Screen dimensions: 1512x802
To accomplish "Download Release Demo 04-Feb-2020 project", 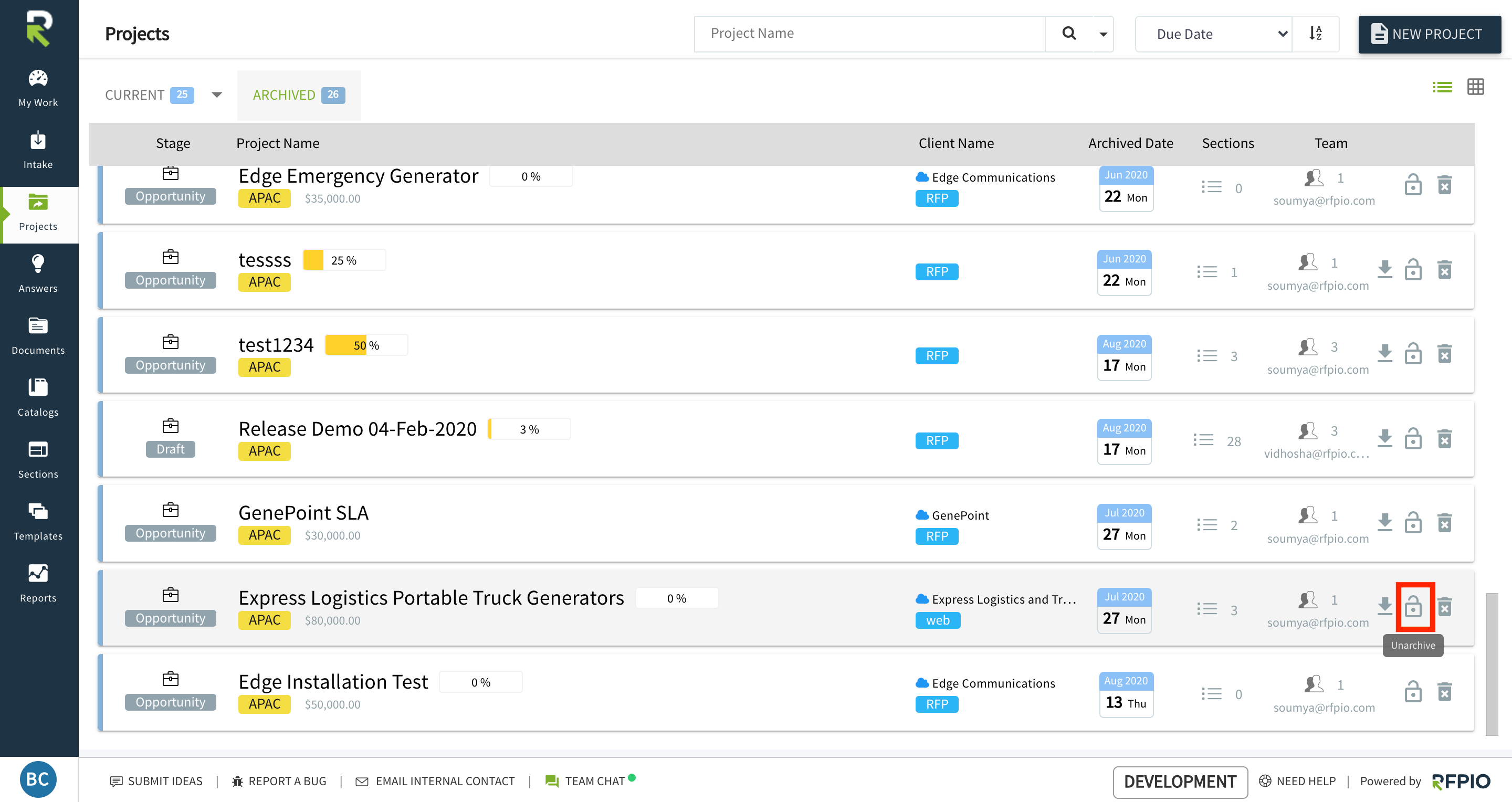I will [x=1384, y=438].
